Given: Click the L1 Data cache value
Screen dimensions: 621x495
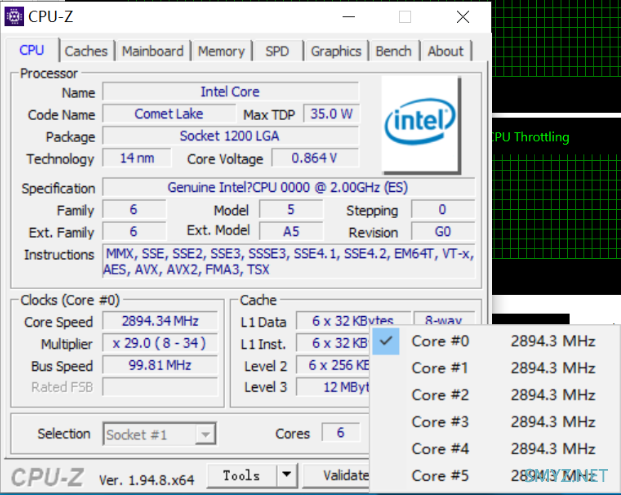Looking at the screenshot, I should tap(352, 320).
